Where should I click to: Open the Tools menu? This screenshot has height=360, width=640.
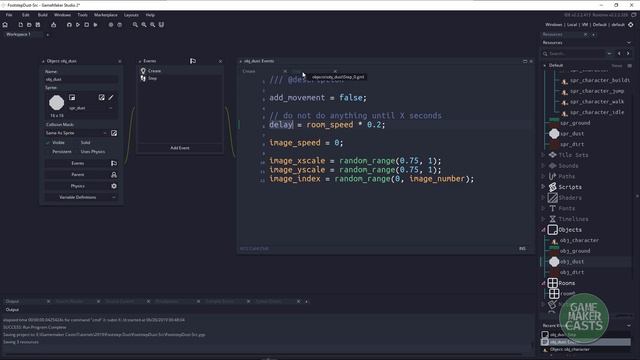[x=82, y=15]
